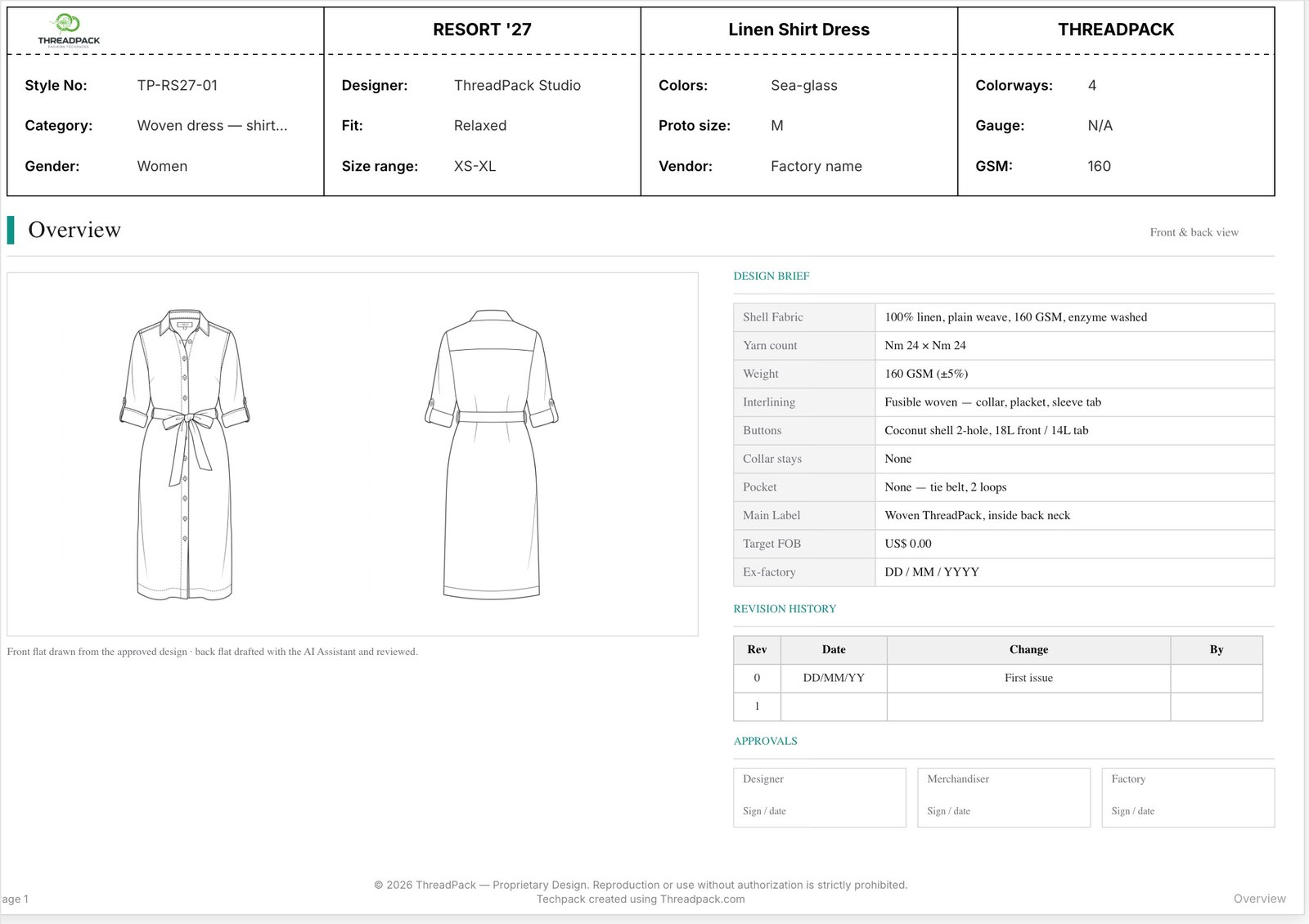Click the Buttons value Coconut shell cell
1309x924 pixels.
(x=1074, y=430)
